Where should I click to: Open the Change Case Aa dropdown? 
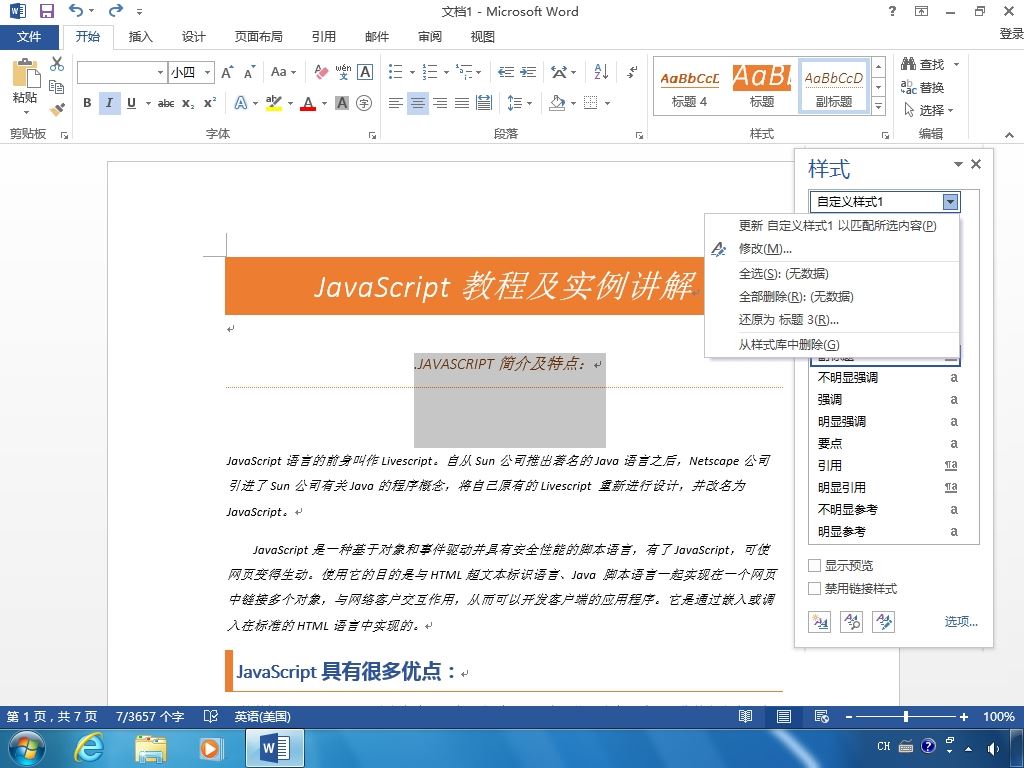click(x=283, y=72)
